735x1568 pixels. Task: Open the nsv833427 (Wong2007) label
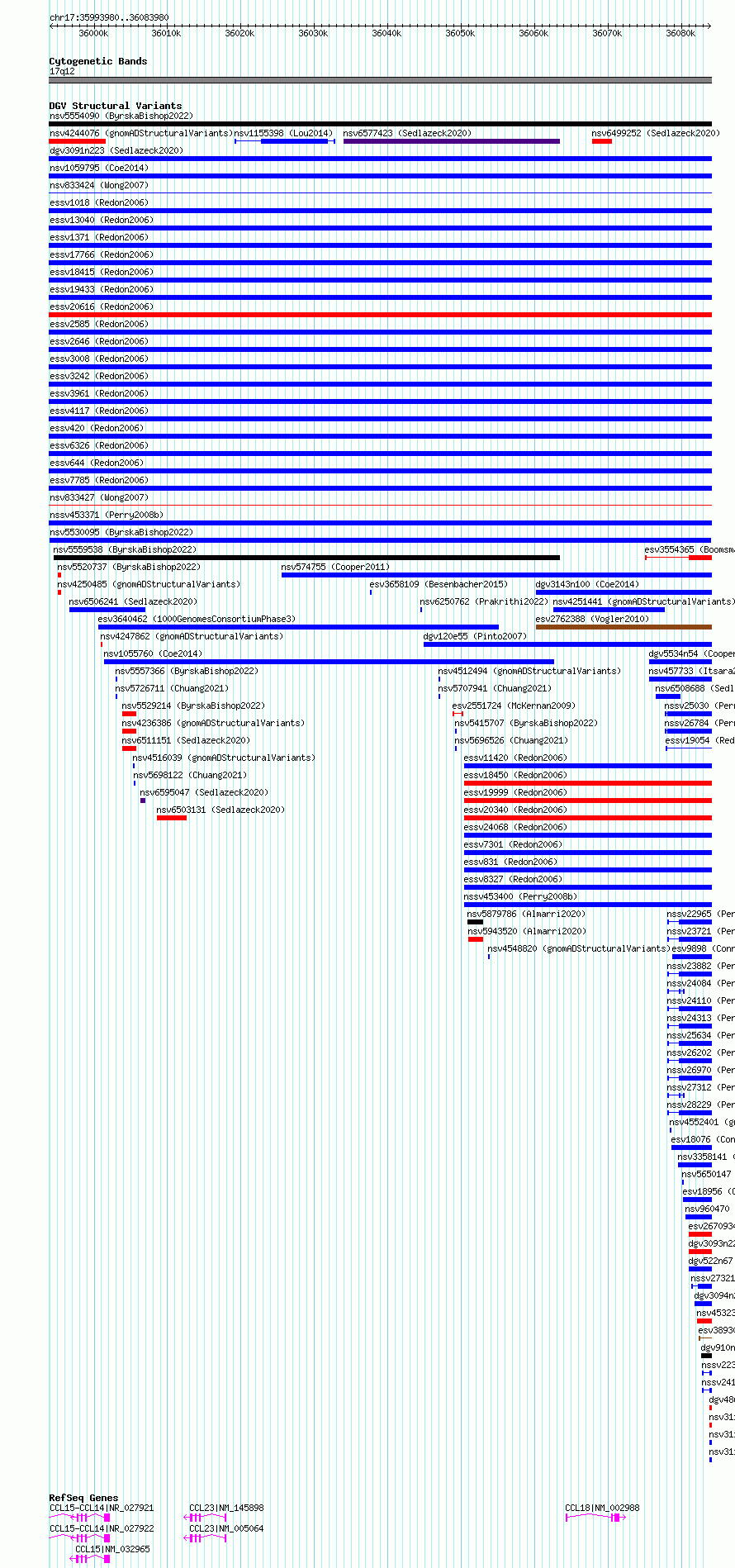pos(98,498)
